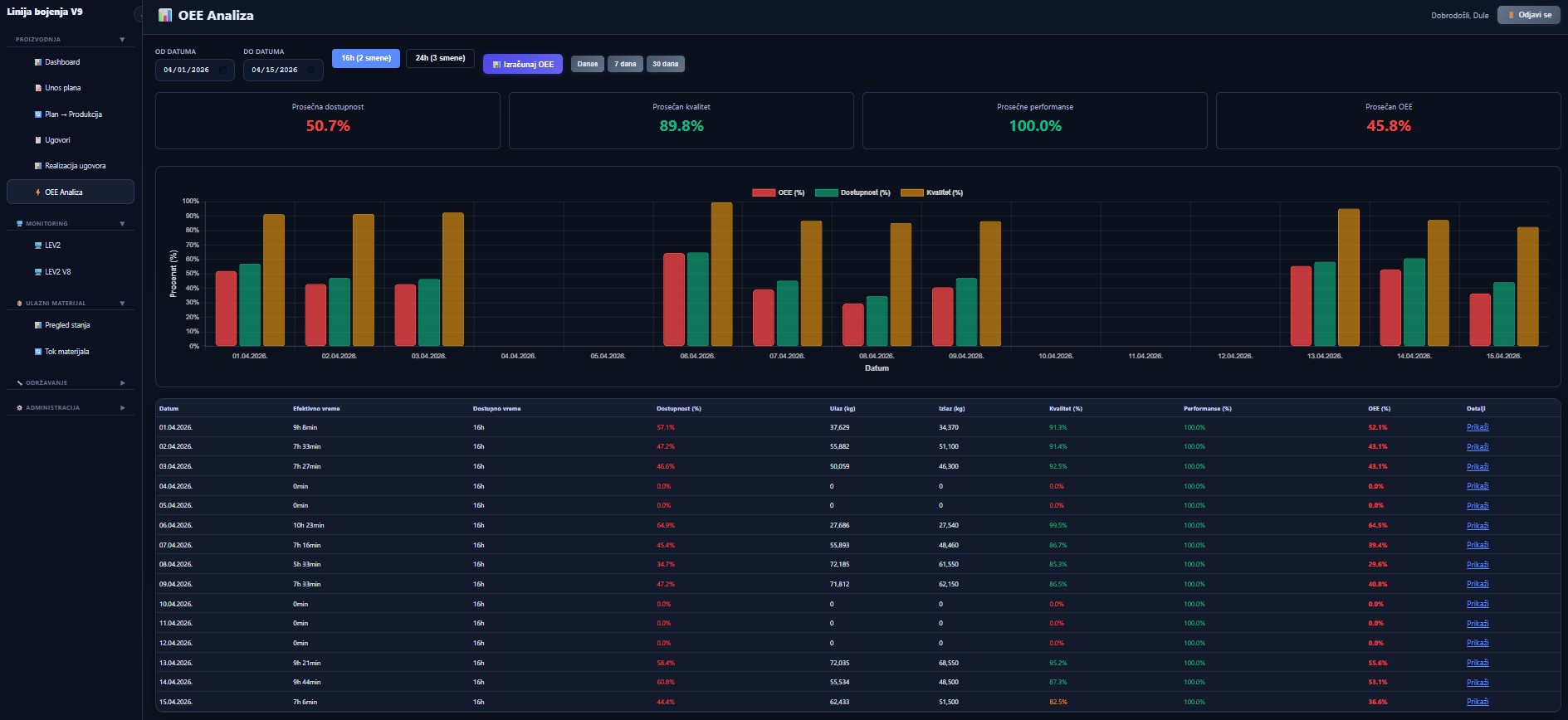This screenshot has width=1568, height=720.
Task: Select the 30 dana quick range
Action: coord(666,64)
